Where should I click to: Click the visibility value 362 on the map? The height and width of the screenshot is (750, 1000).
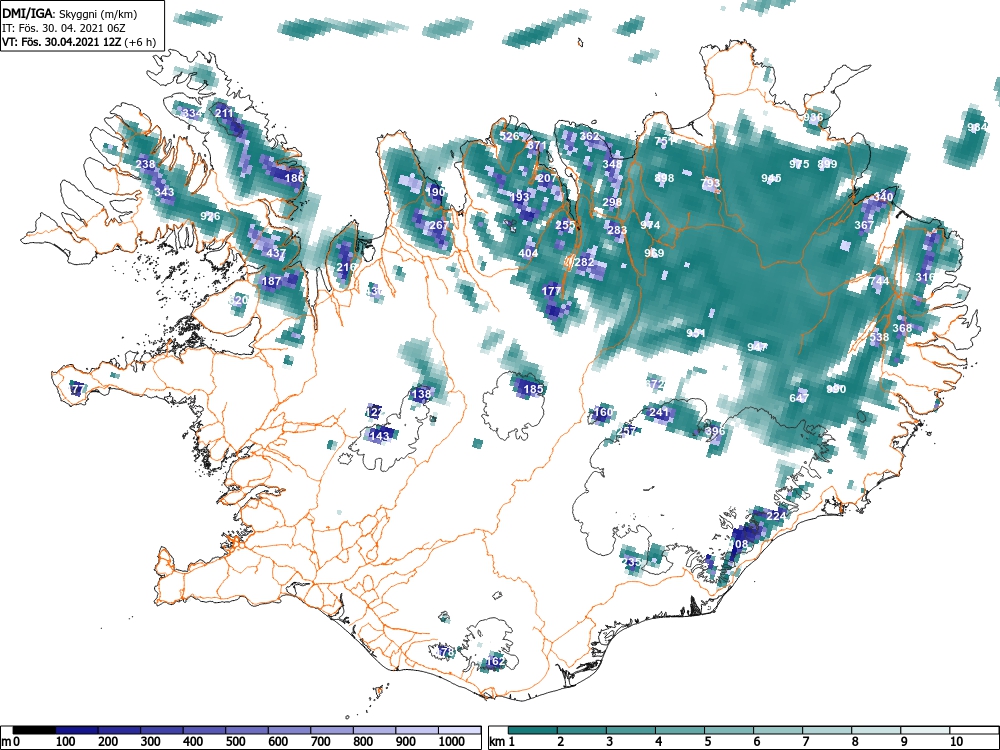tap(589, 136)
